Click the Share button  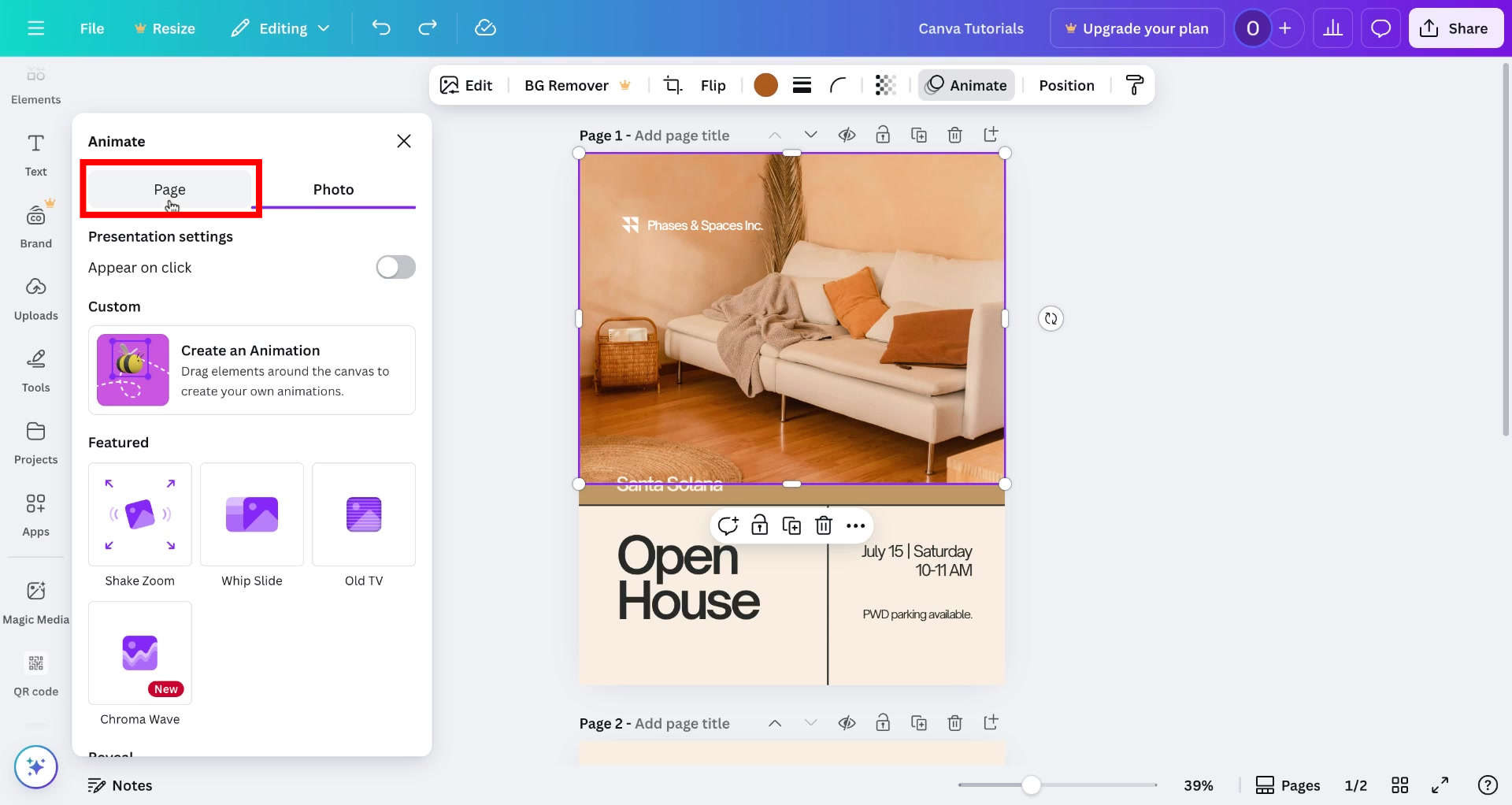pyautogui.click(x=1455, y=28)
